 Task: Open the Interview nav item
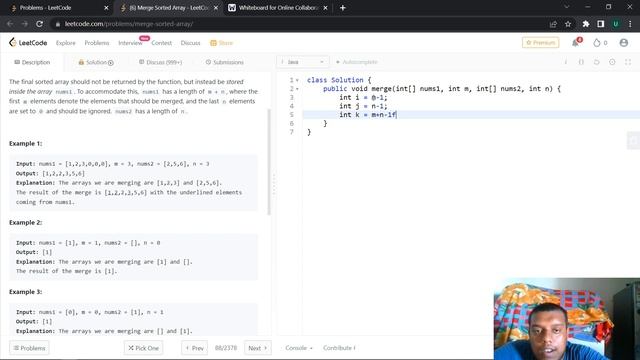pos(130,43)
